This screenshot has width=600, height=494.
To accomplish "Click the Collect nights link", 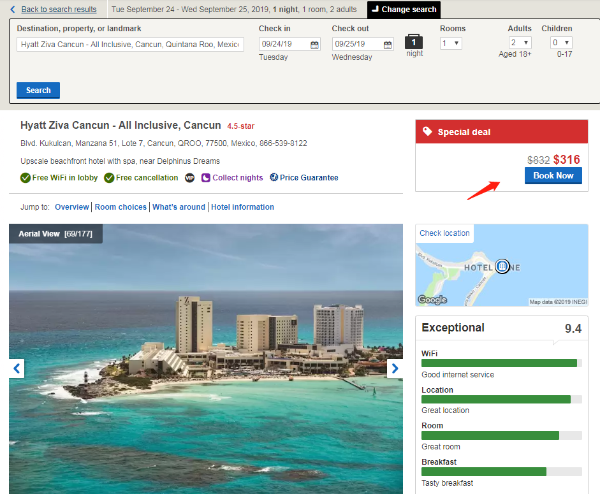I will pyautogui.click(x=238, y=178).
